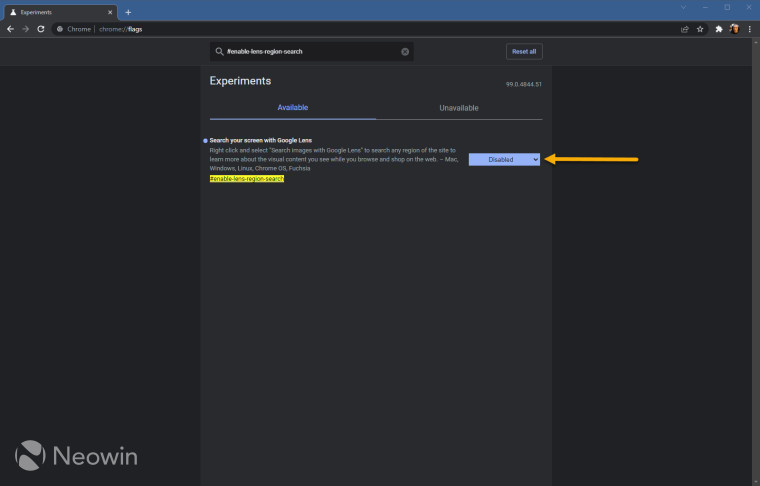Bookmark this tab with the star icon
Screen dimensions: 760x486
tap(700, 29)
